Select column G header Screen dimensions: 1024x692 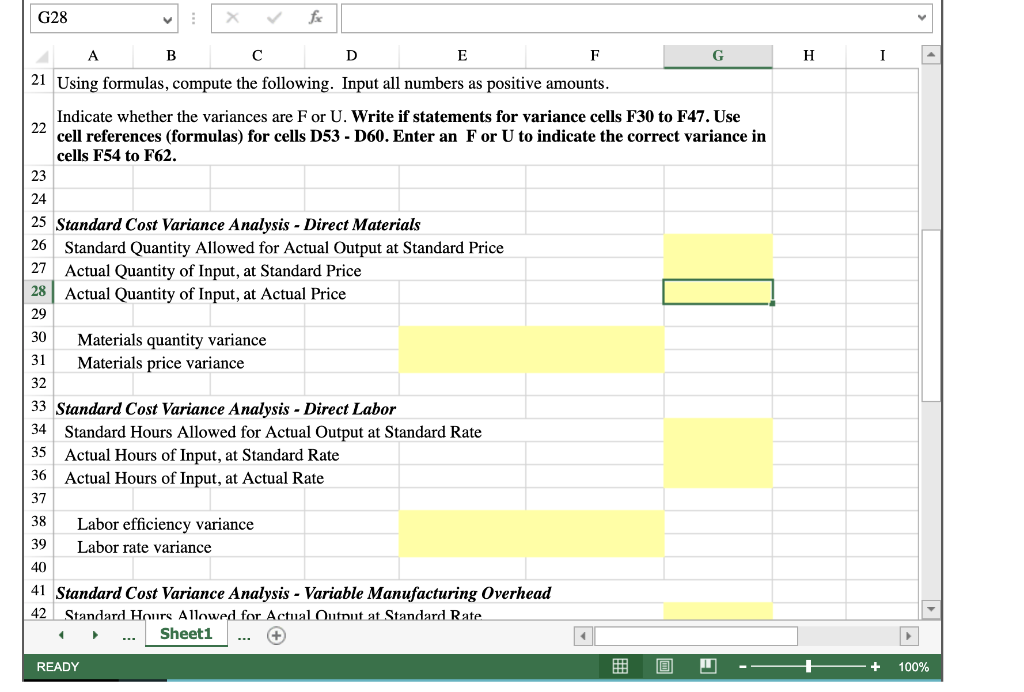pos(718,56)
